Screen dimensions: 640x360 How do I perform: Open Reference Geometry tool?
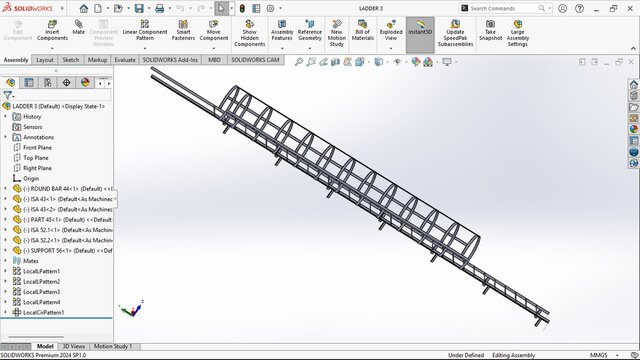pos(310,31)
